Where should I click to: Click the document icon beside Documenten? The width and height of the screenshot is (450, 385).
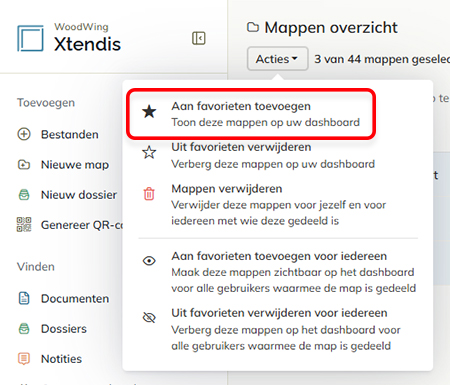[24, 298]
